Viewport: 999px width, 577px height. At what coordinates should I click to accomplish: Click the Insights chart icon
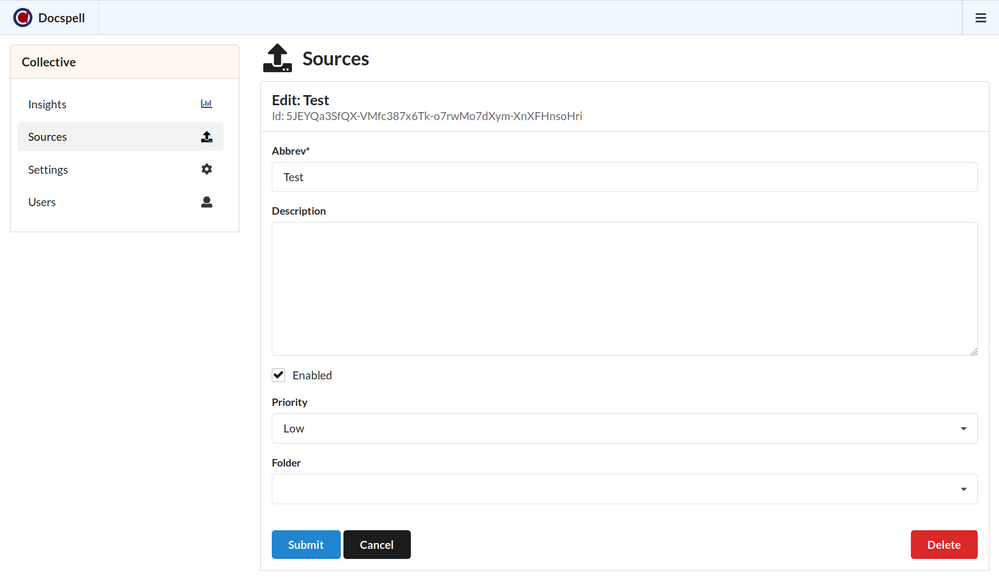[206, 104]
